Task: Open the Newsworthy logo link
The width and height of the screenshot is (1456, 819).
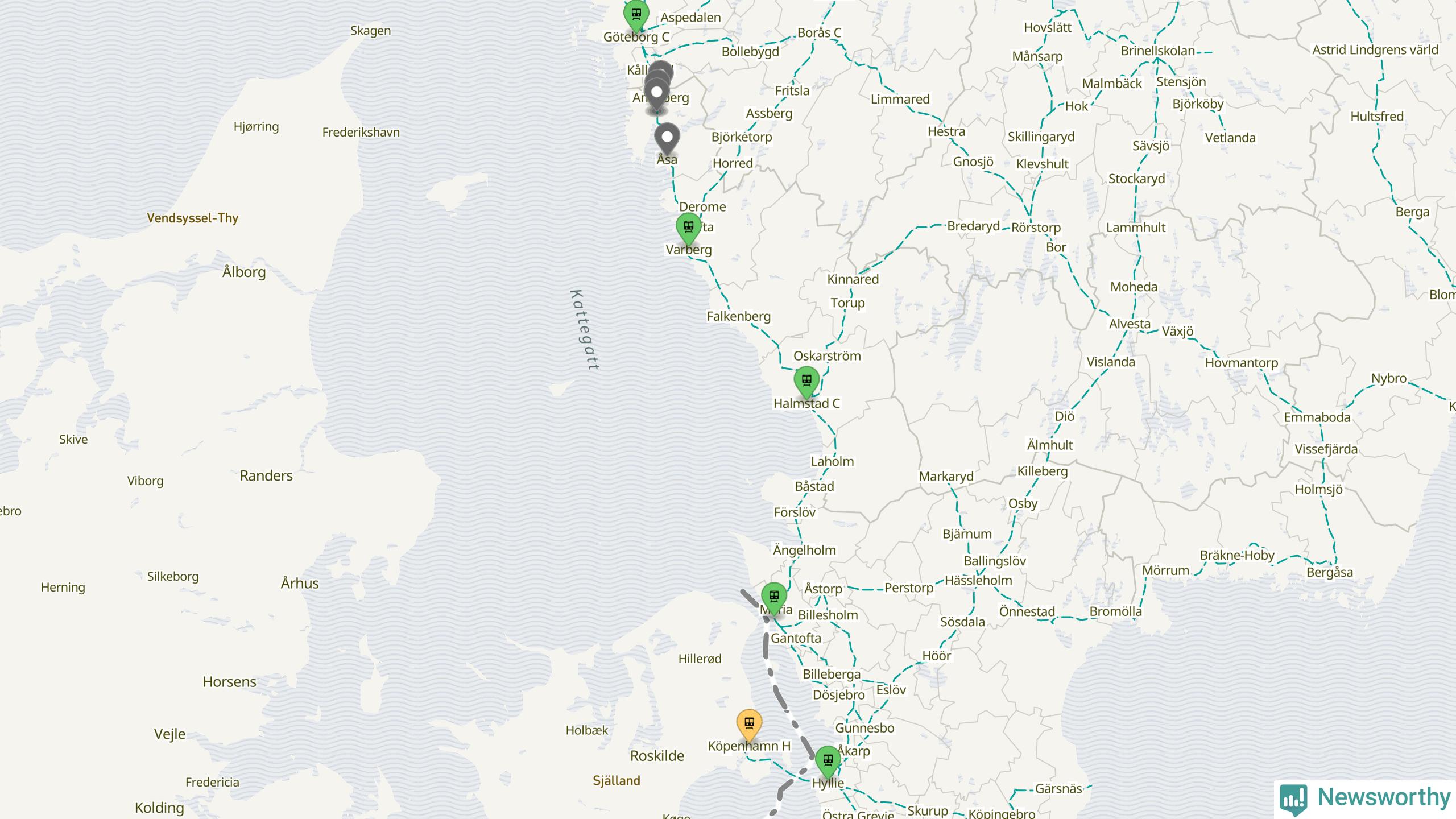Action: coord(1365,798)
